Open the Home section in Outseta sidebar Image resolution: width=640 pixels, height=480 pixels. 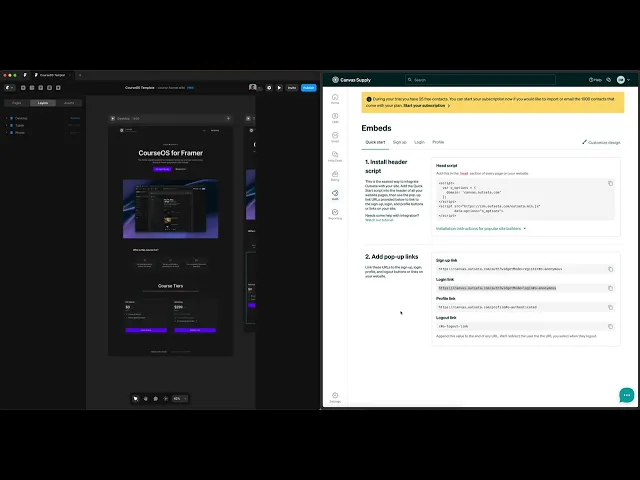click(x=335, y=99)
